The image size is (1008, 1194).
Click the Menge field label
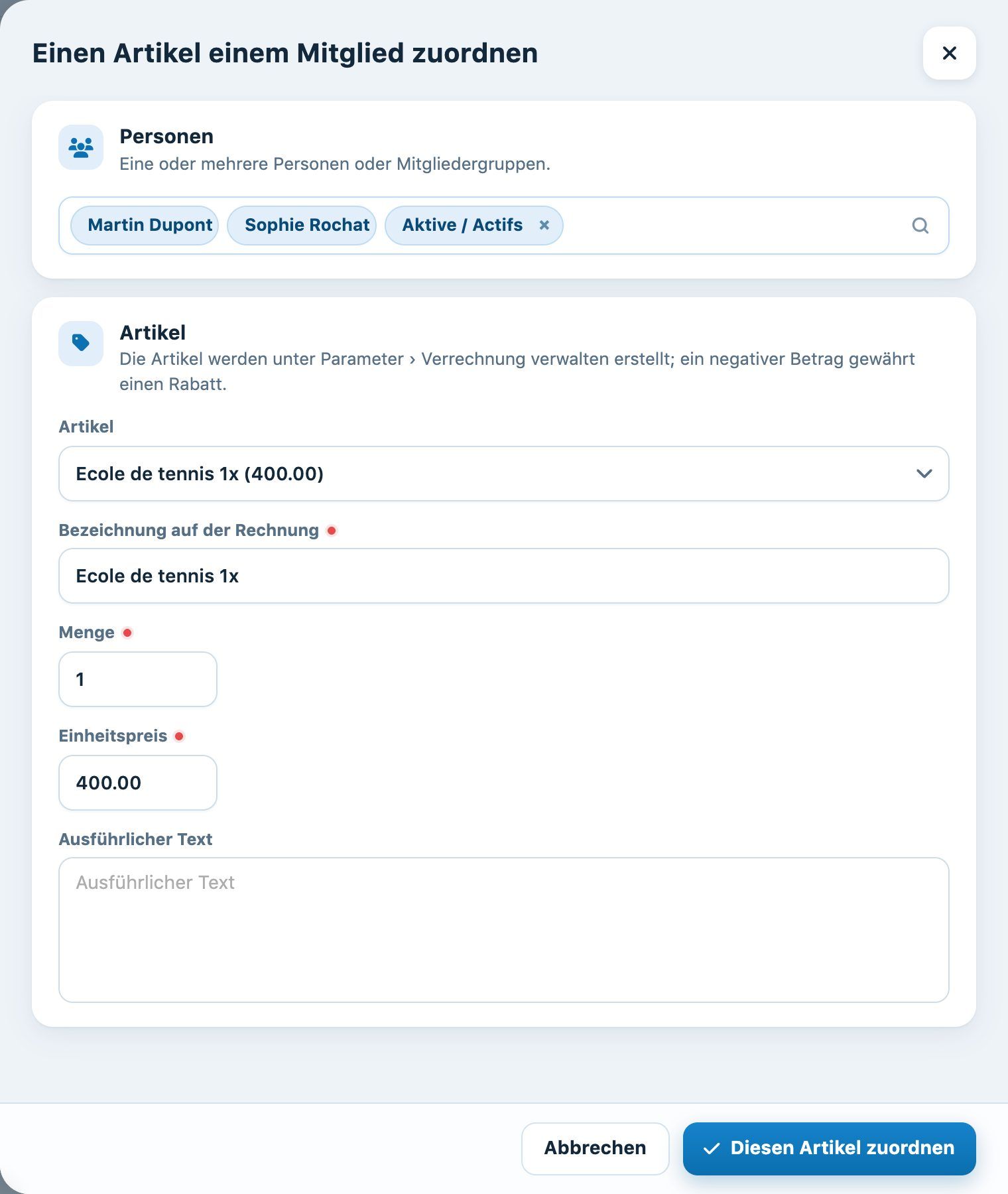click(86, 632)
